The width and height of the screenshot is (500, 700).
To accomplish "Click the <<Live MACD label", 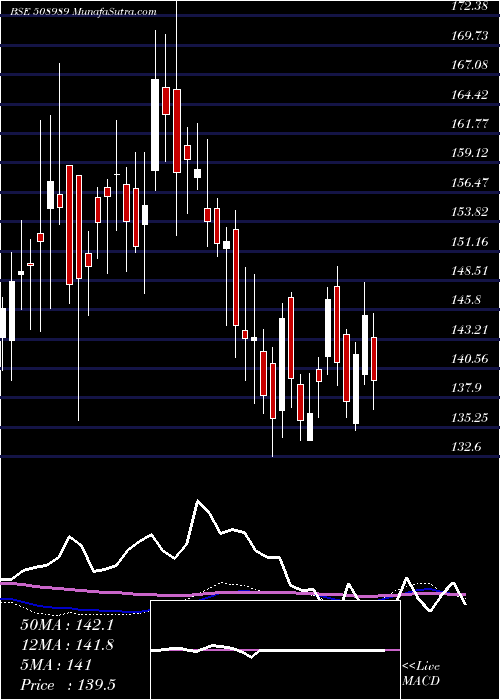I will point(421,673).
